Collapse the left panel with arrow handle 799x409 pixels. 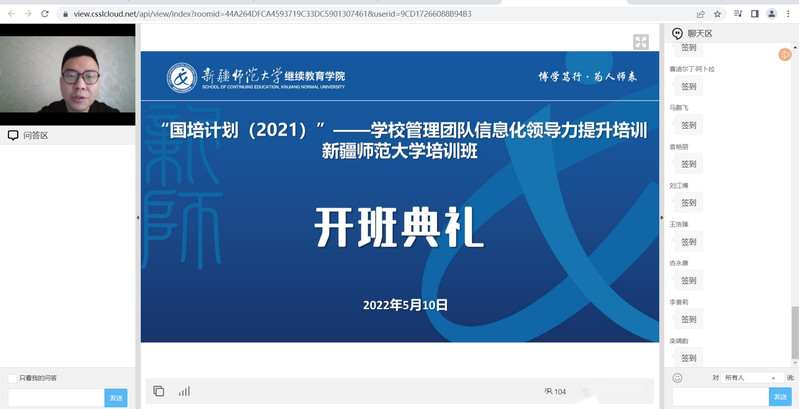pos(138,217)
